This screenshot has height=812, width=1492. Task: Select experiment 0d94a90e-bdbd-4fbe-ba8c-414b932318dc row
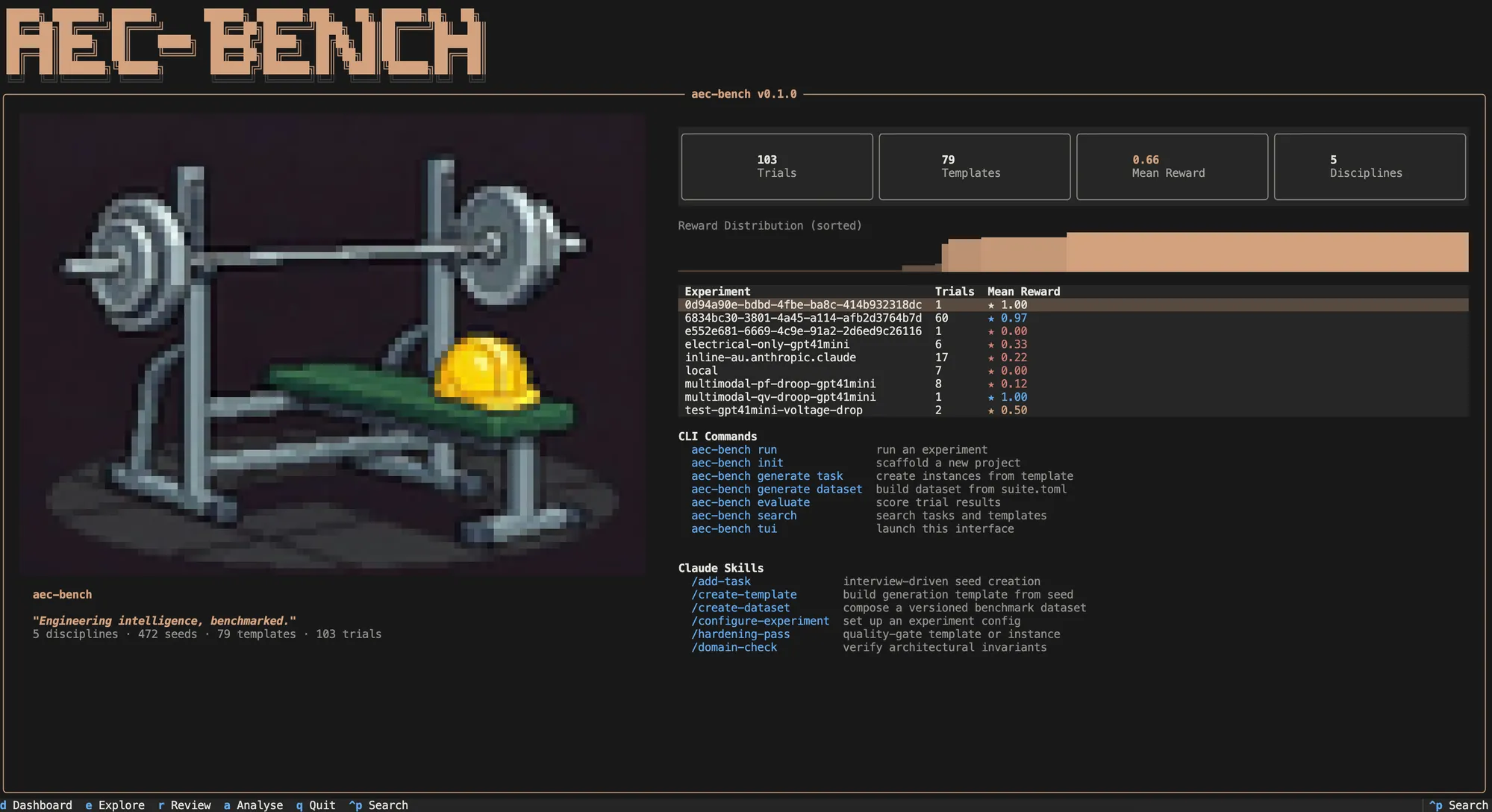coord(1073,304)
